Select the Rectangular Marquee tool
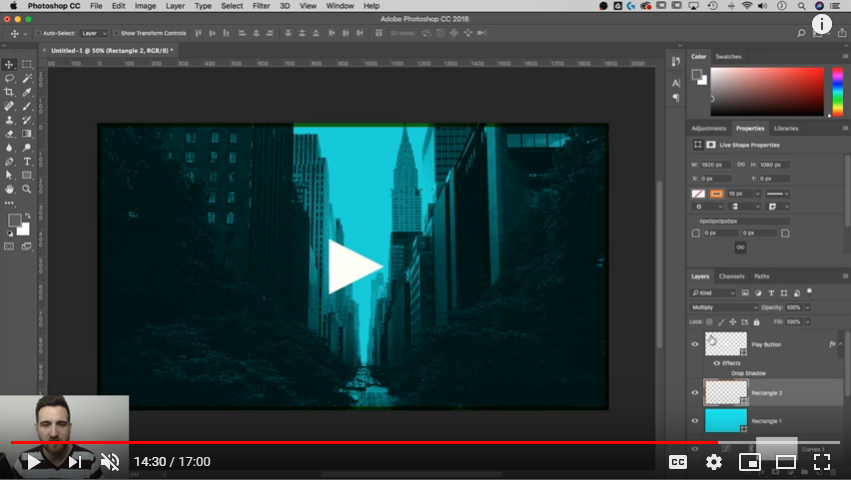851x480 pixels. coord(27,65)
